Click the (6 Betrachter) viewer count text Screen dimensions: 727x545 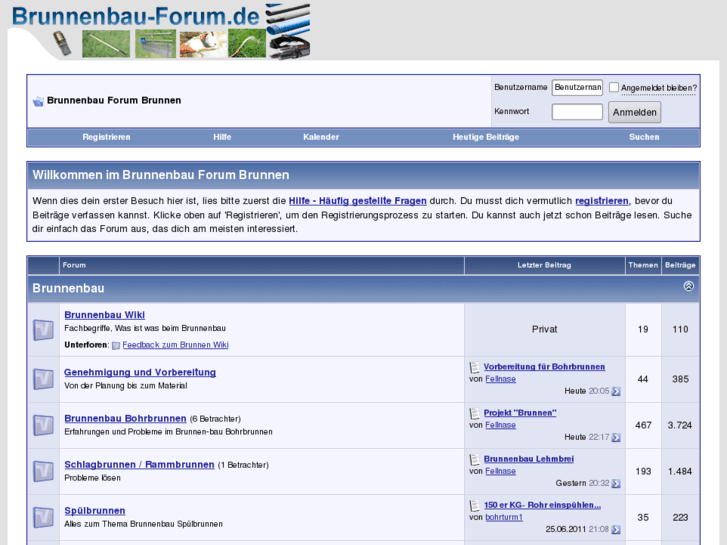215,419
